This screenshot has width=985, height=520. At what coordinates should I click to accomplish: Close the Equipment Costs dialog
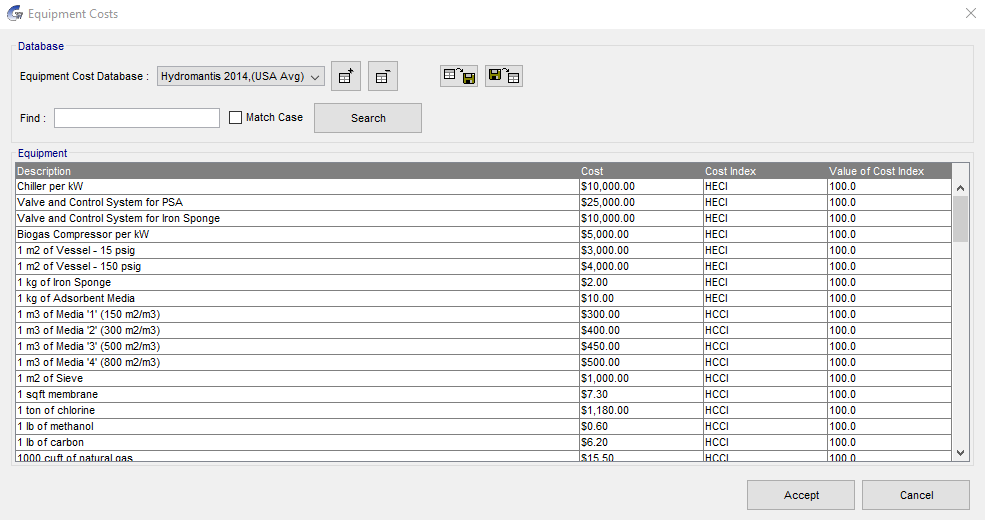[x=970, y=14]
